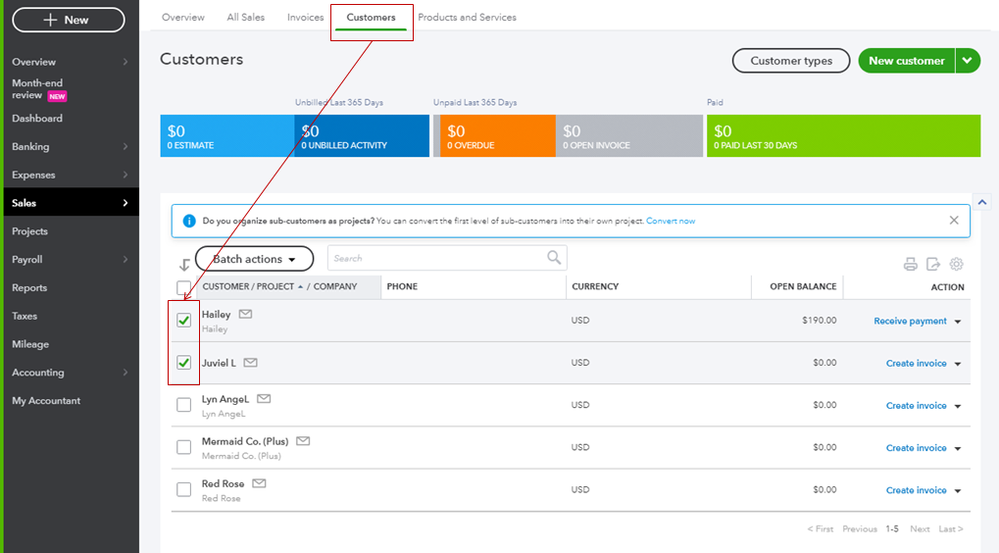Switch to the Overview tab
The height and width of the screenshot is (553, 999).
183,17
